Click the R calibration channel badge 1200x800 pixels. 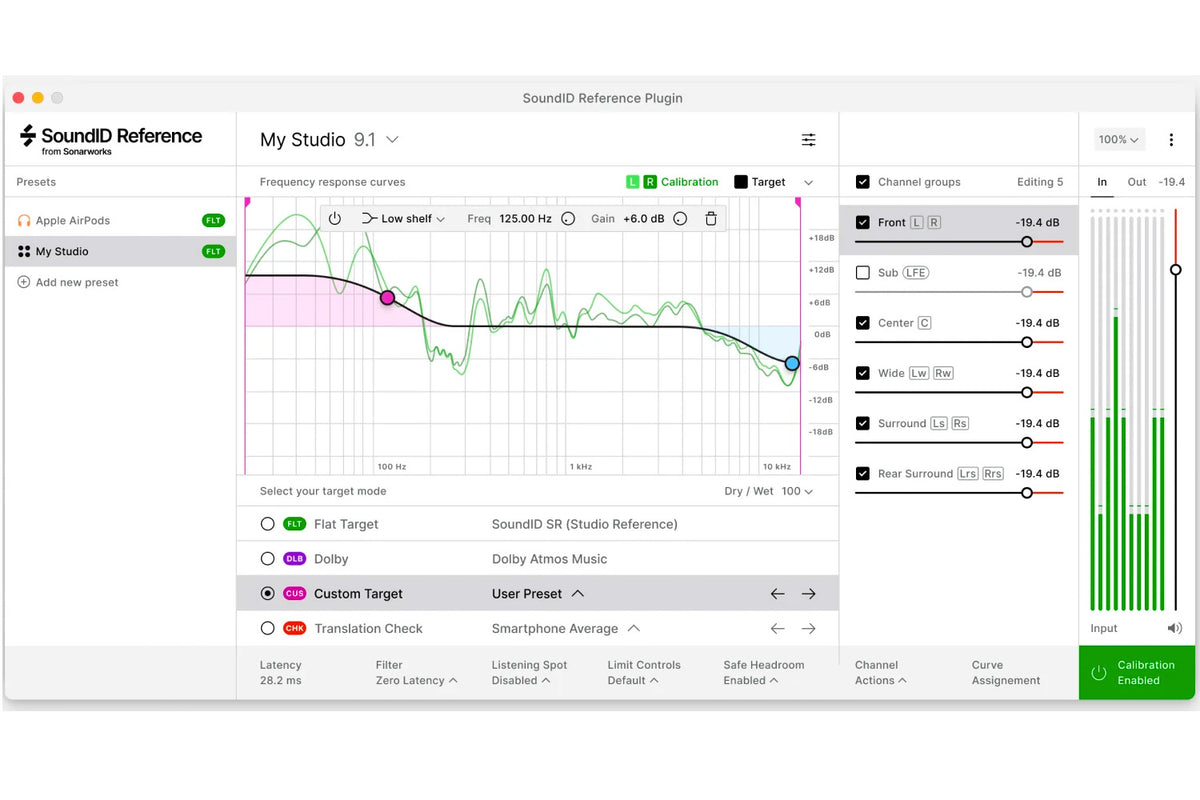pos(650,182)
